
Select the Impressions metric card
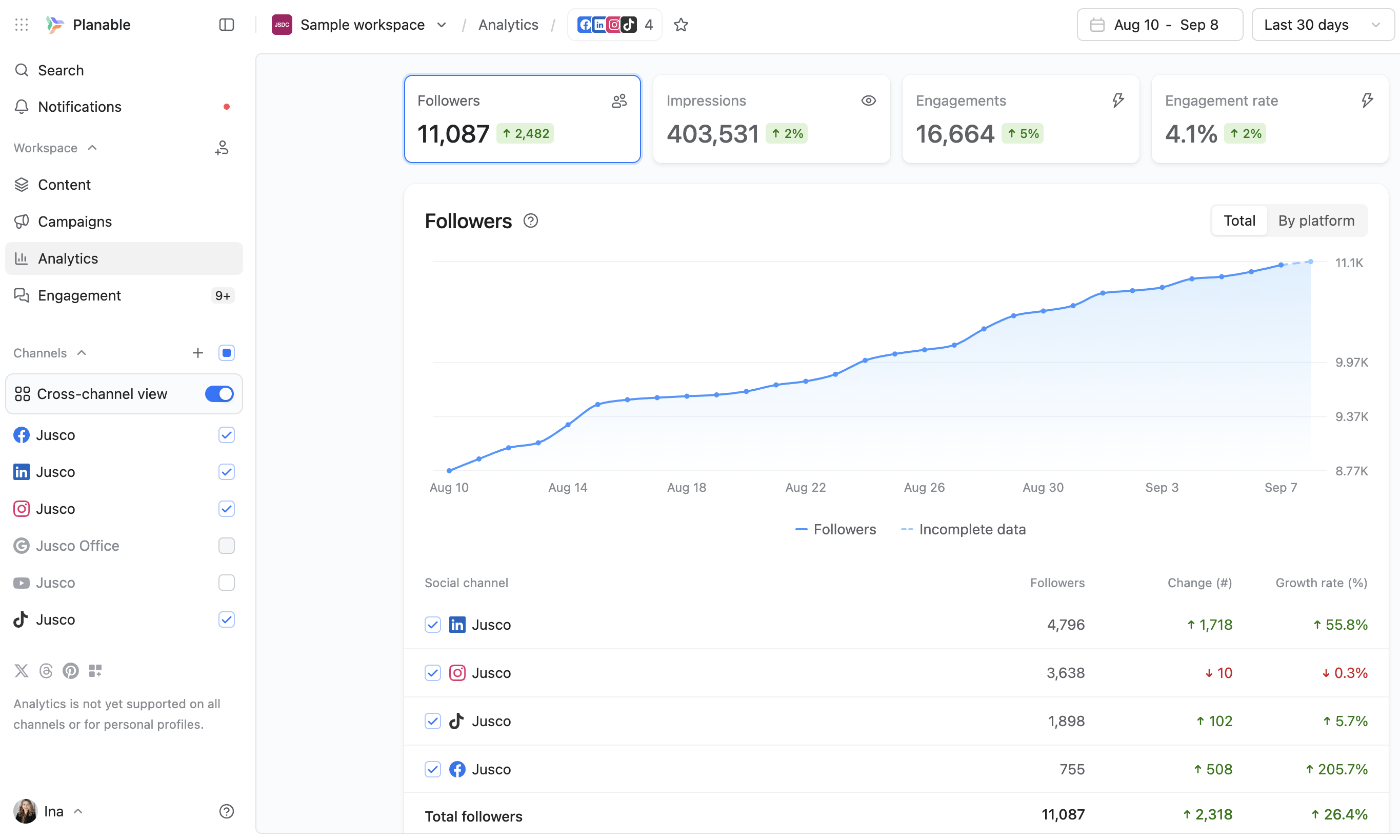pyautogui.click(x=771, y=119)
